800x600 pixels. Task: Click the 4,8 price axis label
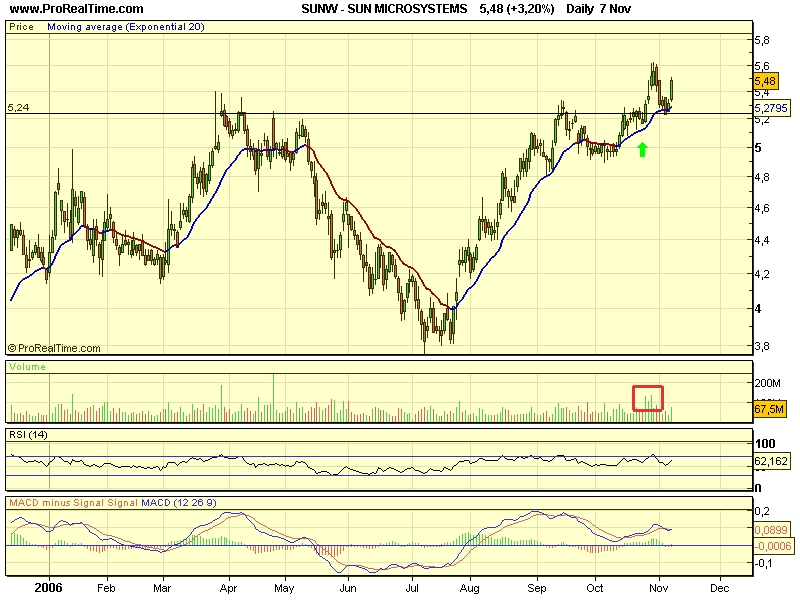762,178
